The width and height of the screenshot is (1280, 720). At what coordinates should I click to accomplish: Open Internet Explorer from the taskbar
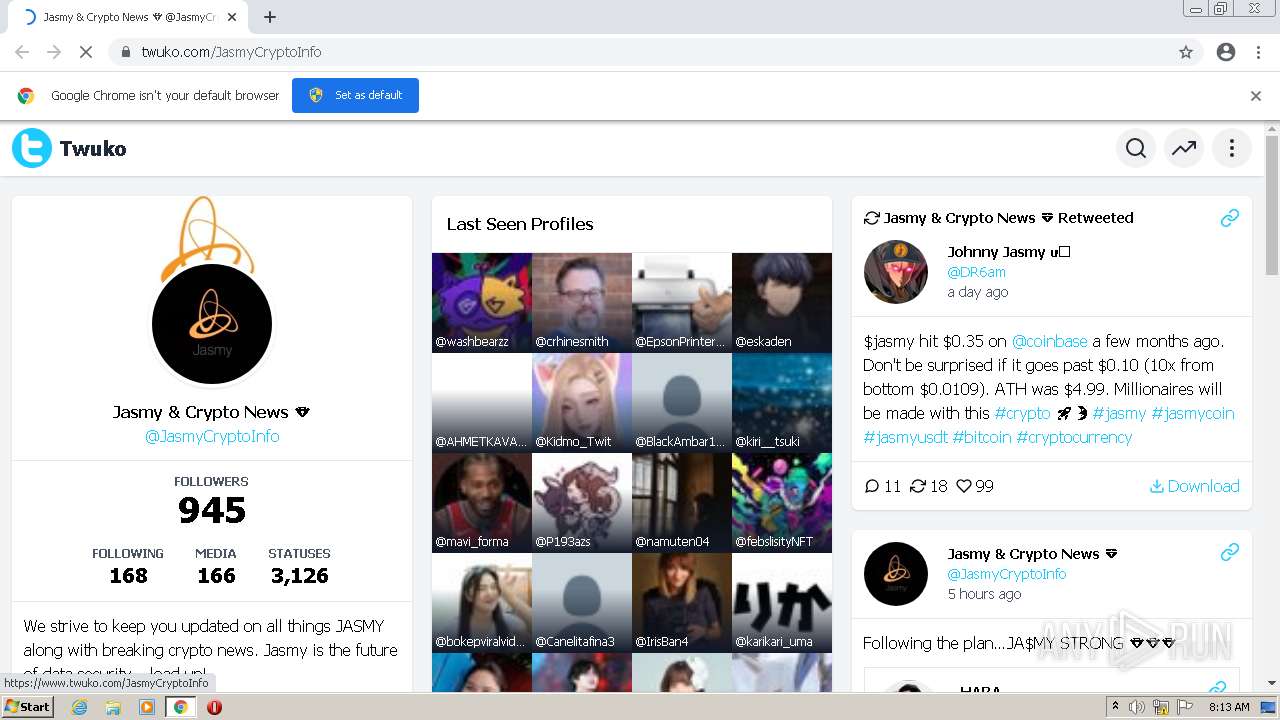click(x=79, y=707)
